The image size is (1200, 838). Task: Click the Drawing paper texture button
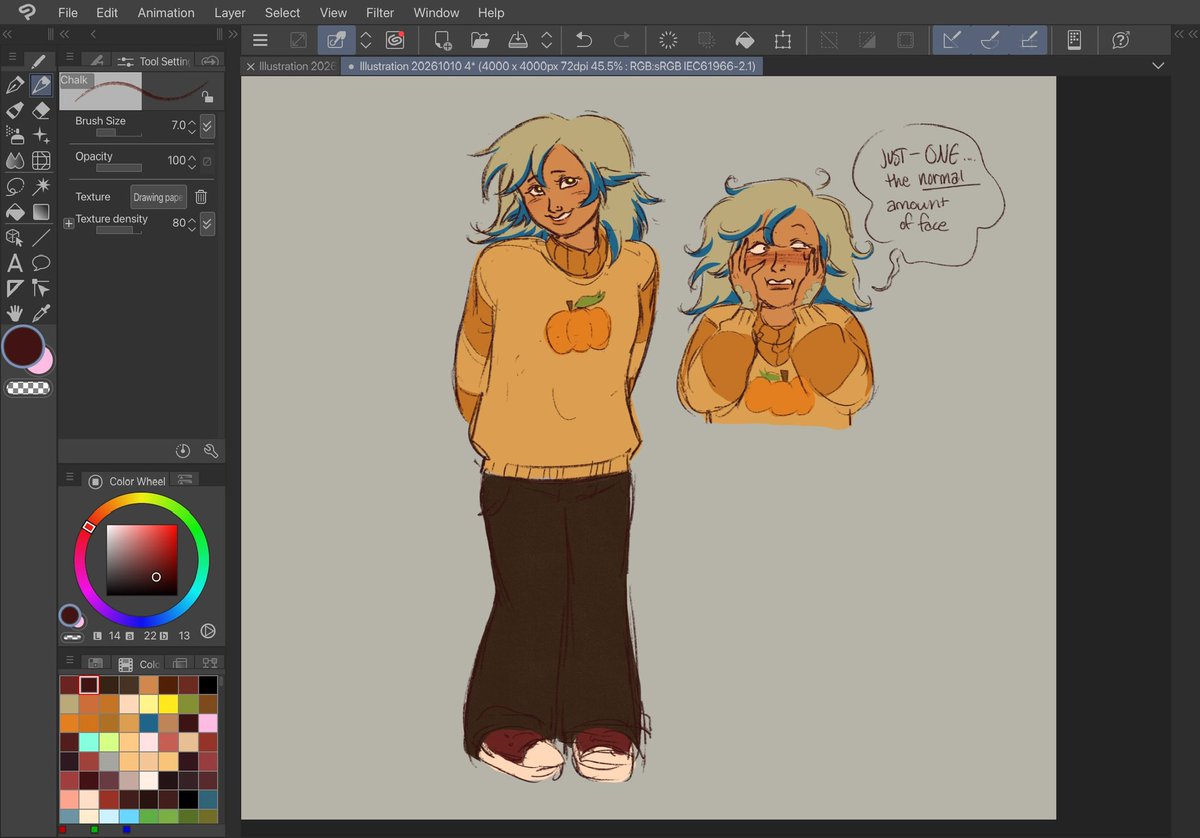click(x=158, y=197)
